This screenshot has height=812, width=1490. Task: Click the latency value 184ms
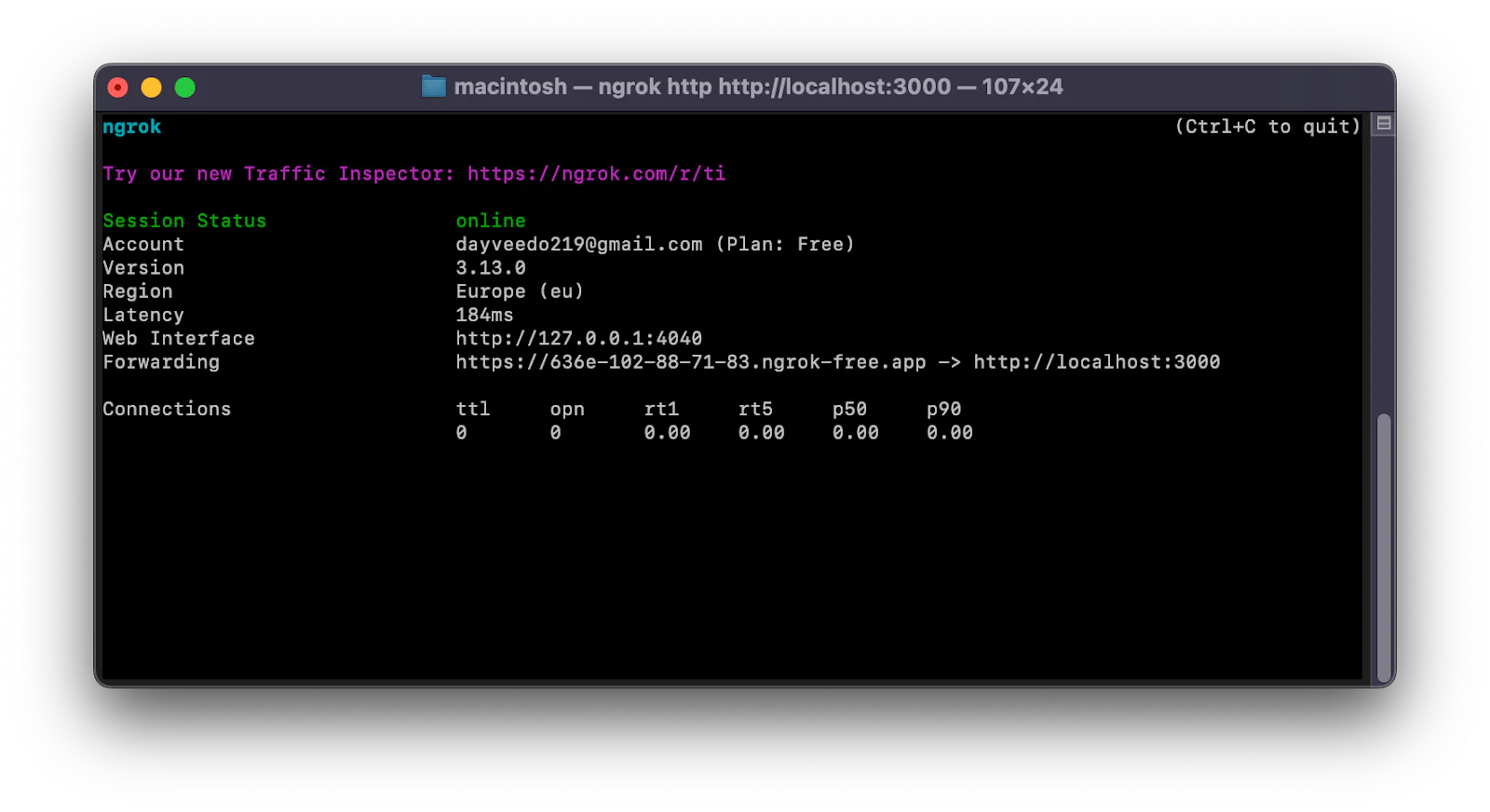tap(484, 315)
